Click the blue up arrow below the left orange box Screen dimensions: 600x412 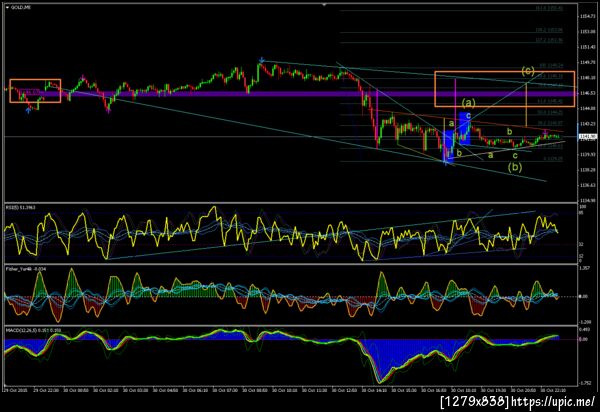(28, 110)
